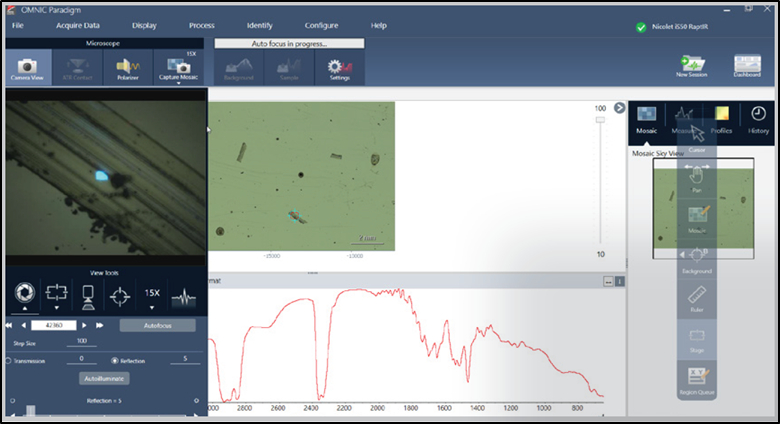780x424 pixels.
Task: Open the File menu
Action: [18, 25]
